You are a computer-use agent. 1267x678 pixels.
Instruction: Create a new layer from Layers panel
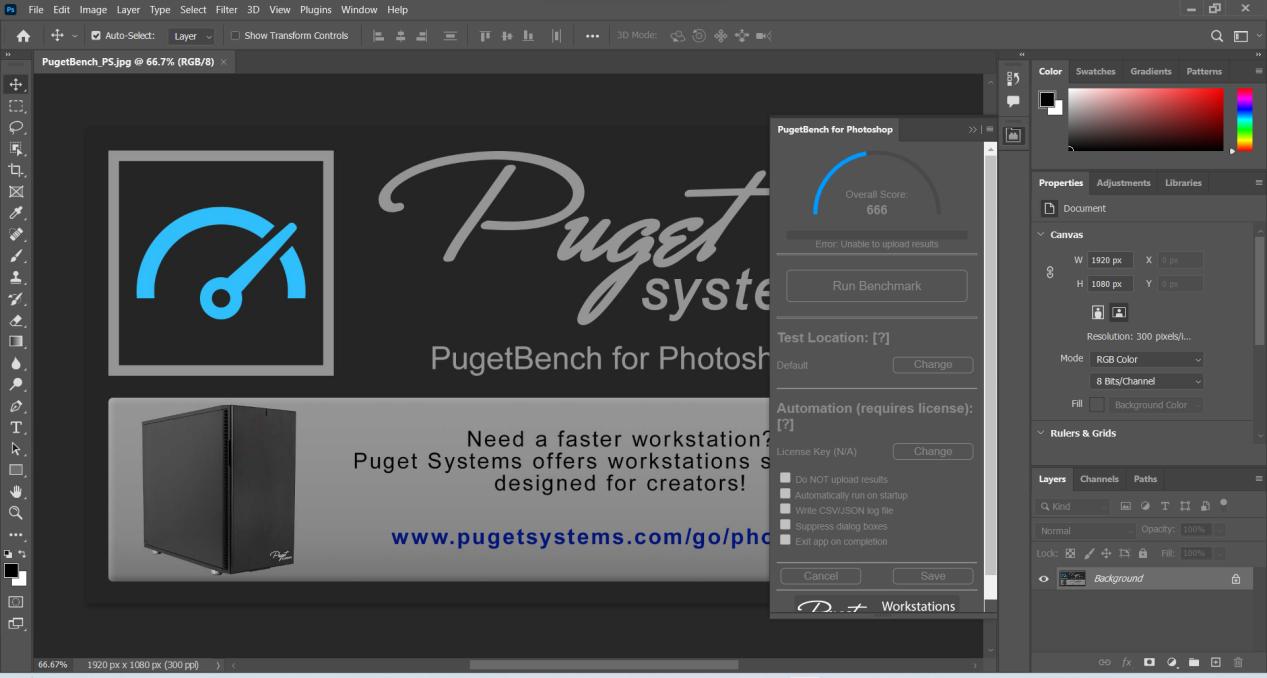pyautogui.click(x=1216, y=662)
